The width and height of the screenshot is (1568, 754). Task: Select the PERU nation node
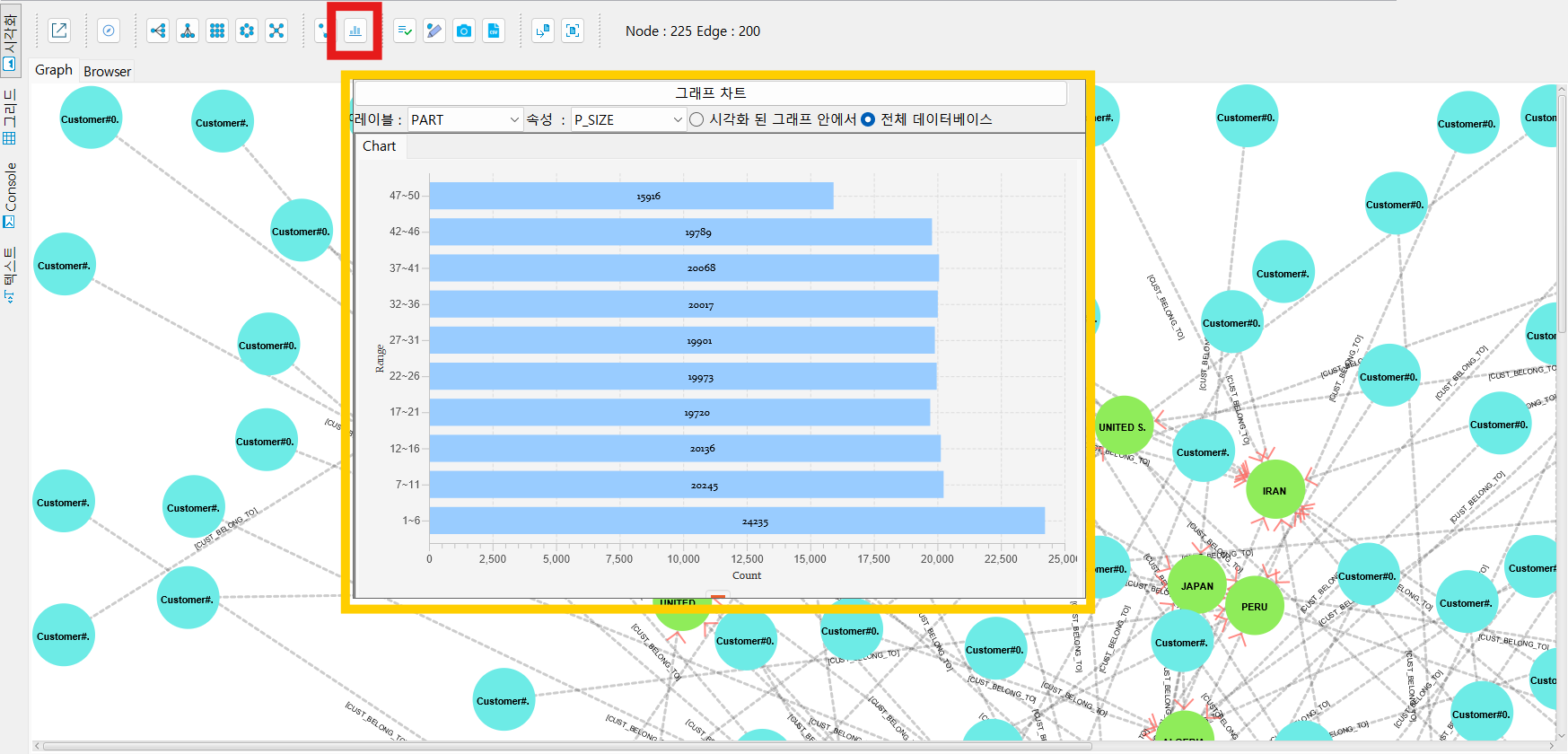coord(1255,606)
